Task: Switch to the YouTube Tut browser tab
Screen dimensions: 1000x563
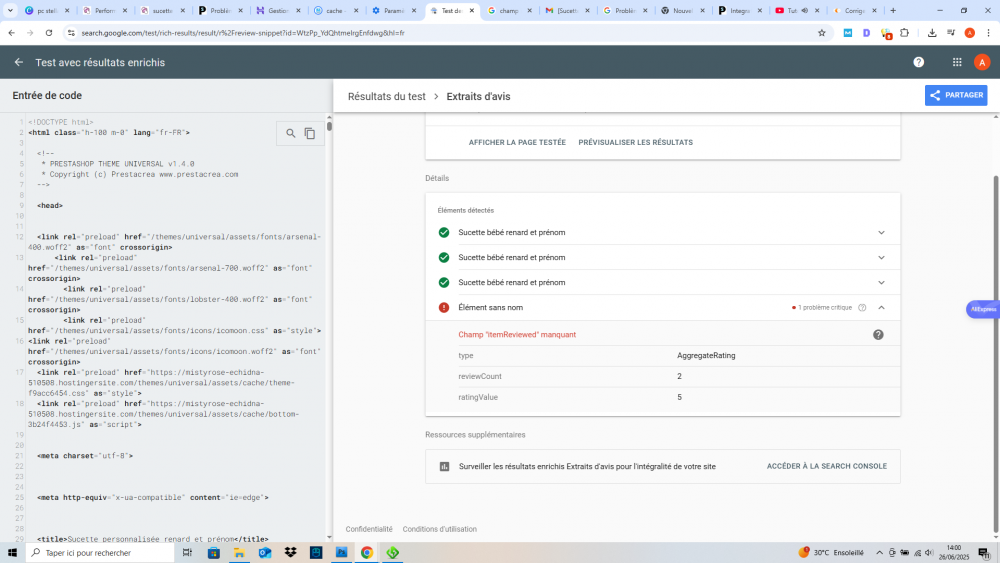Action: click(x=797, y=11)
